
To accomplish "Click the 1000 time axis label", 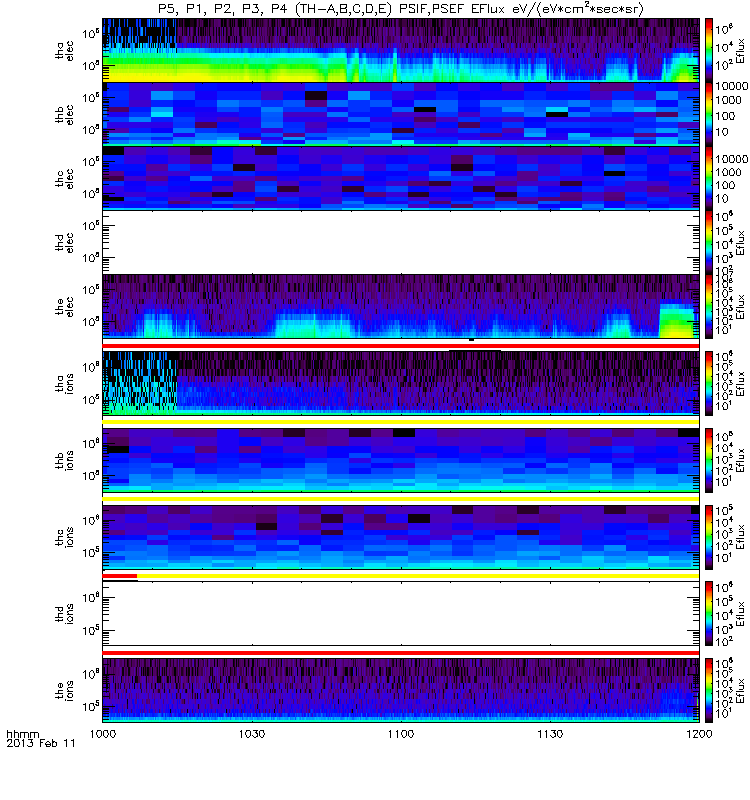I will tap(103, 734).
